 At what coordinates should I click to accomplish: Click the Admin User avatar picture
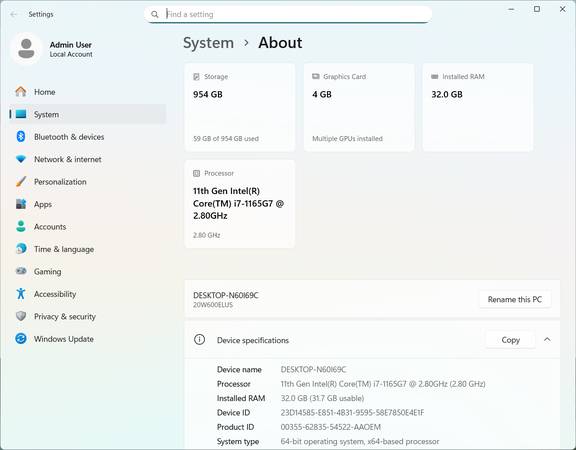click(26, 48)
